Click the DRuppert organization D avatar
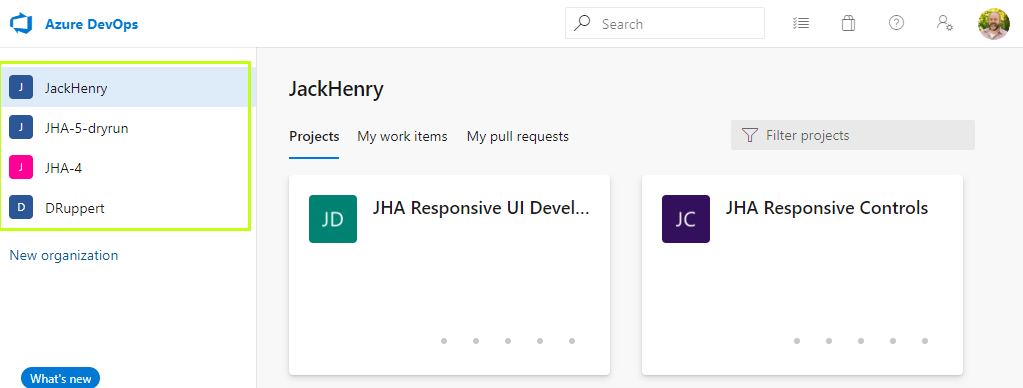Screen dimensions: 1023x388 [21, 208]
